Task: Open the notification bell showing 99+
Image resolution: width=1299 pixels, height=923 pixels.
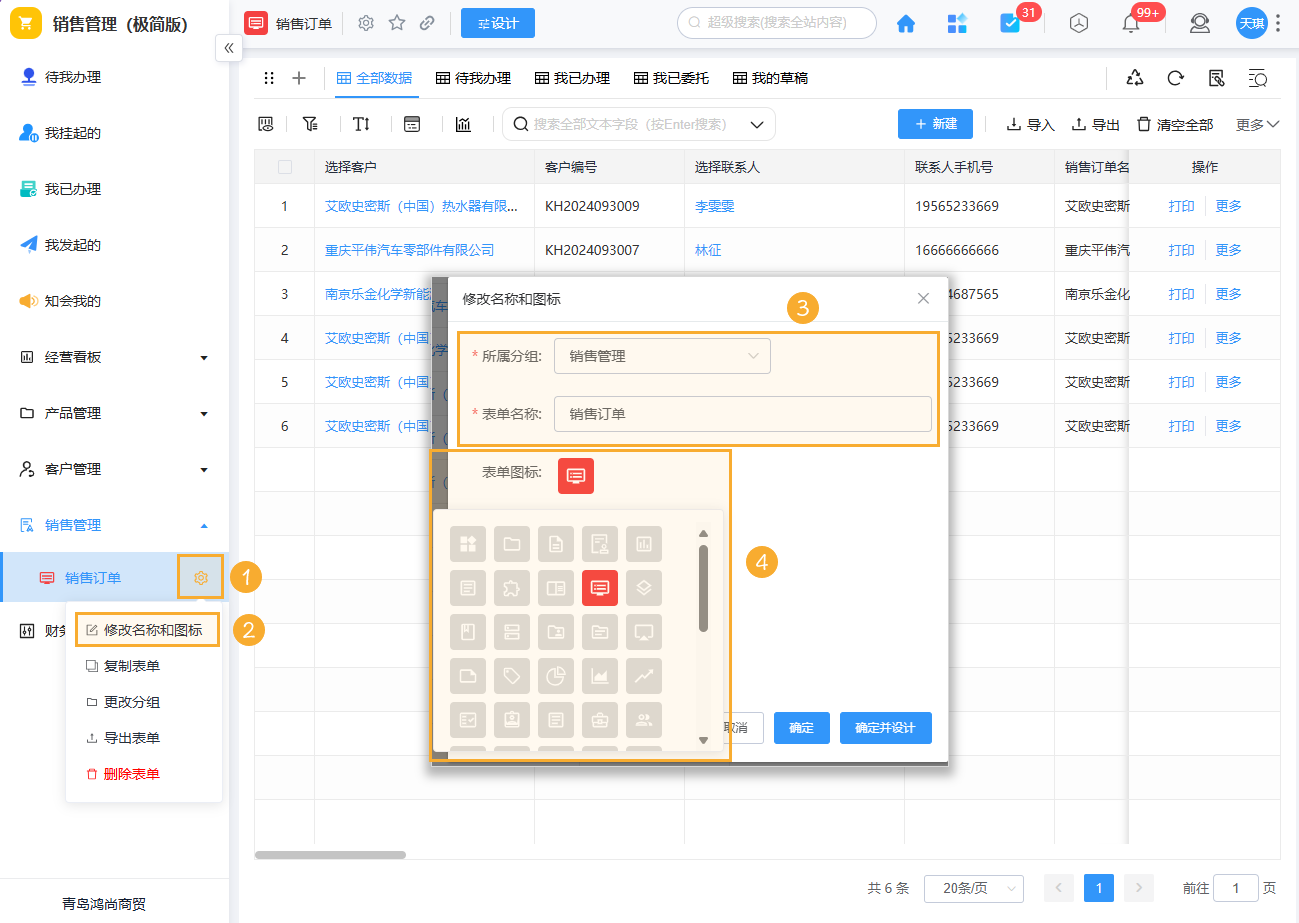Action: [1131, 22]
